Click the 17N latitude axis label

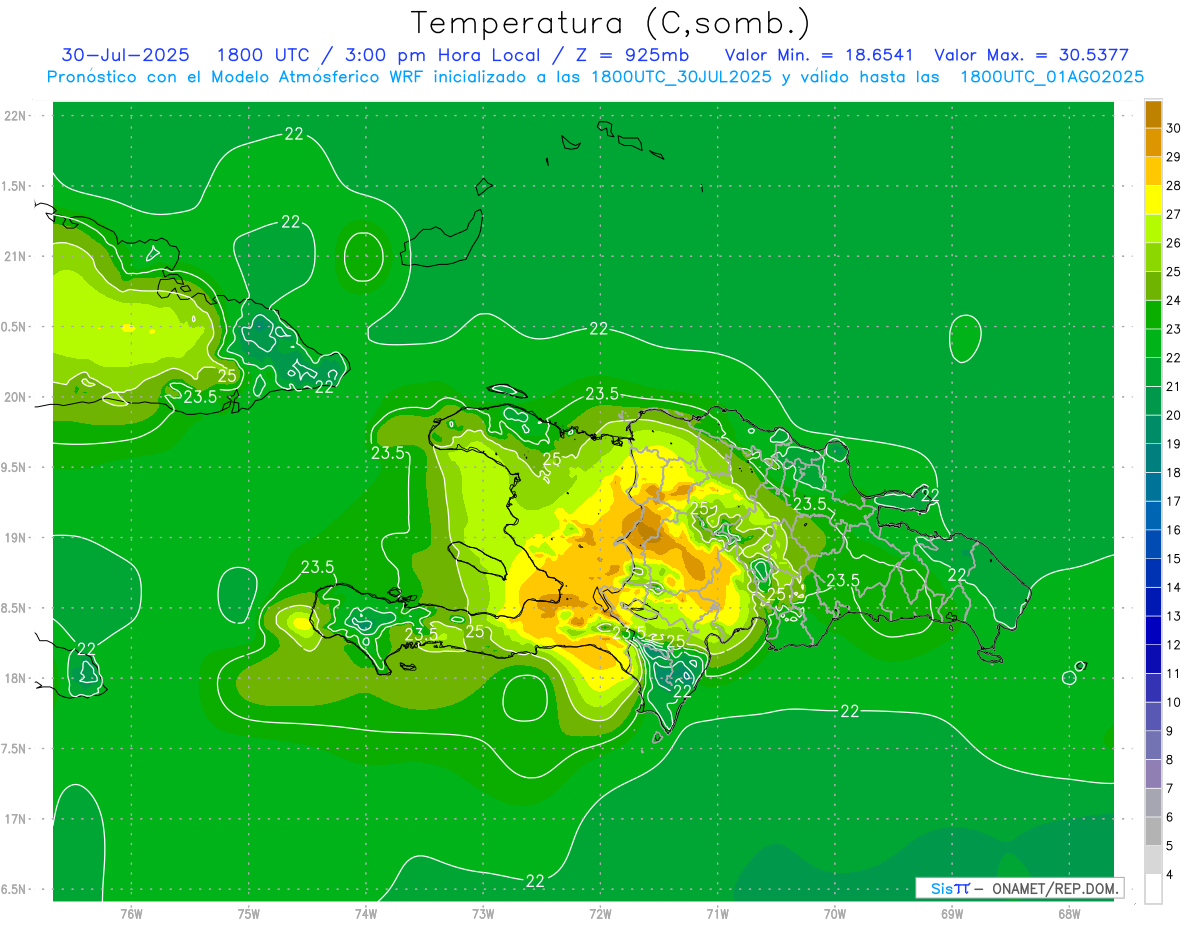(x=17, y=819)
